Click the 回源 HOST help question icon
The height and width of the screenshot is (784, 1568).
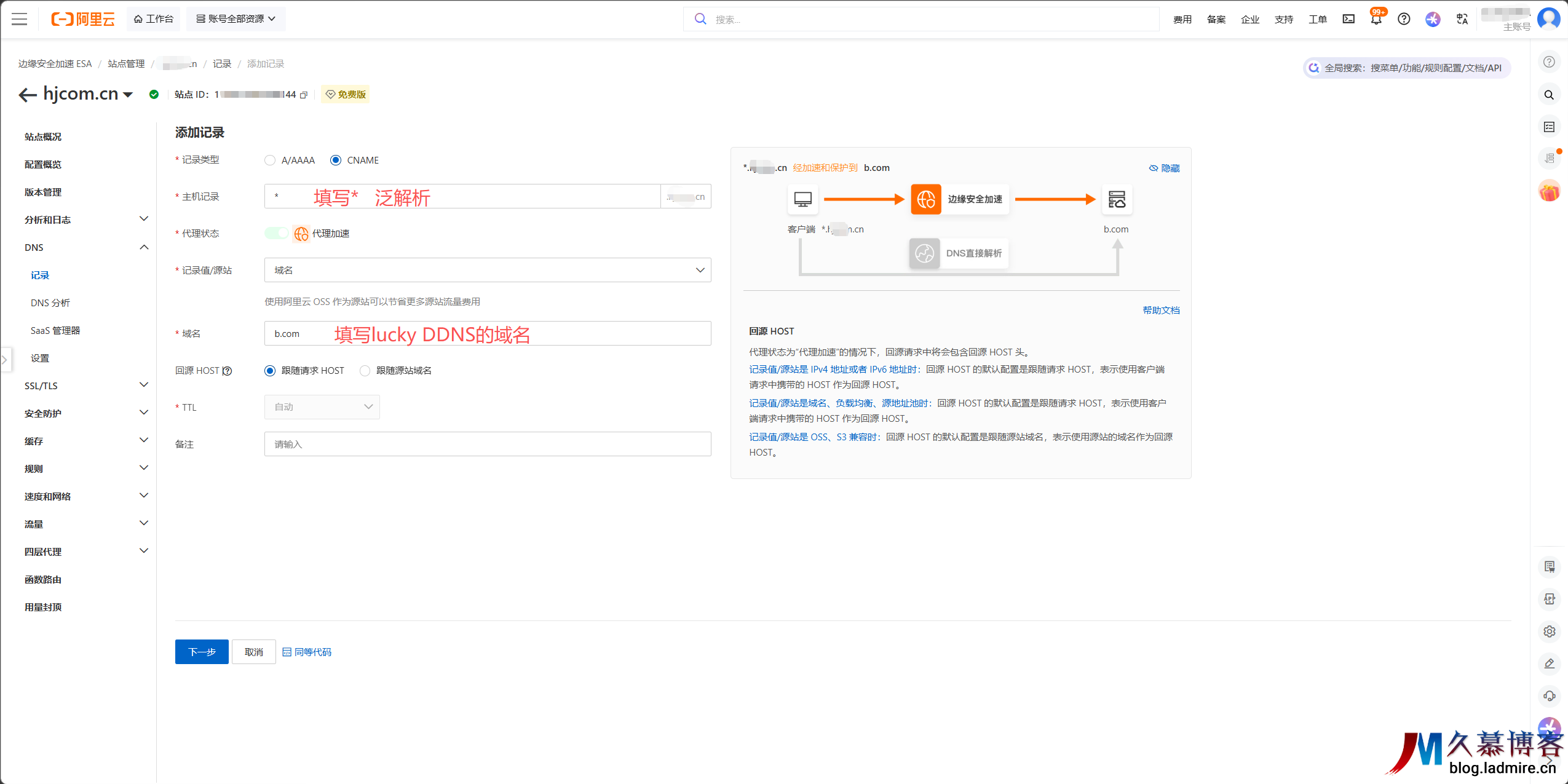[228, 371]
